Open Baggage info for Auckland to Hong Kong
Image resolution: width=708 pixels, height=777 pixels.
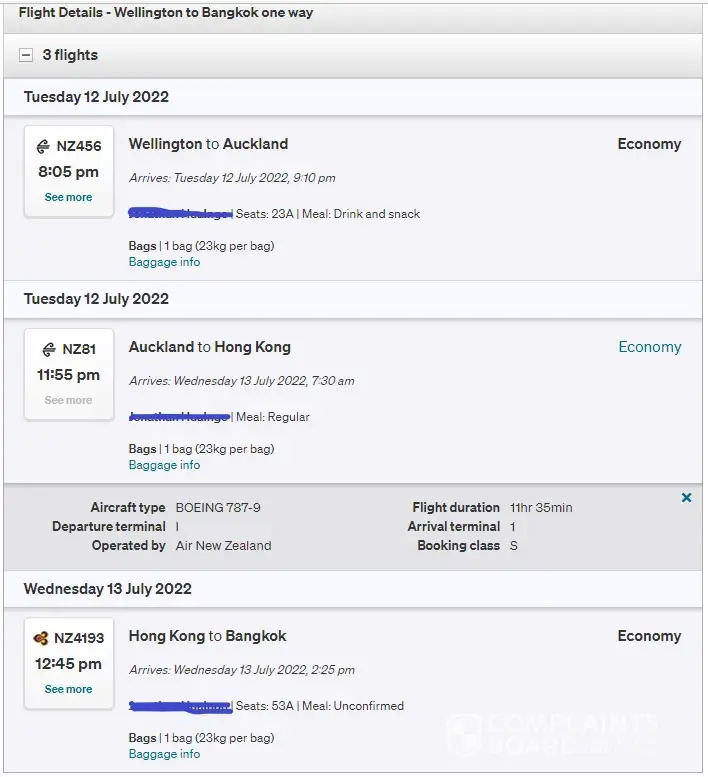tap(164, 465)
